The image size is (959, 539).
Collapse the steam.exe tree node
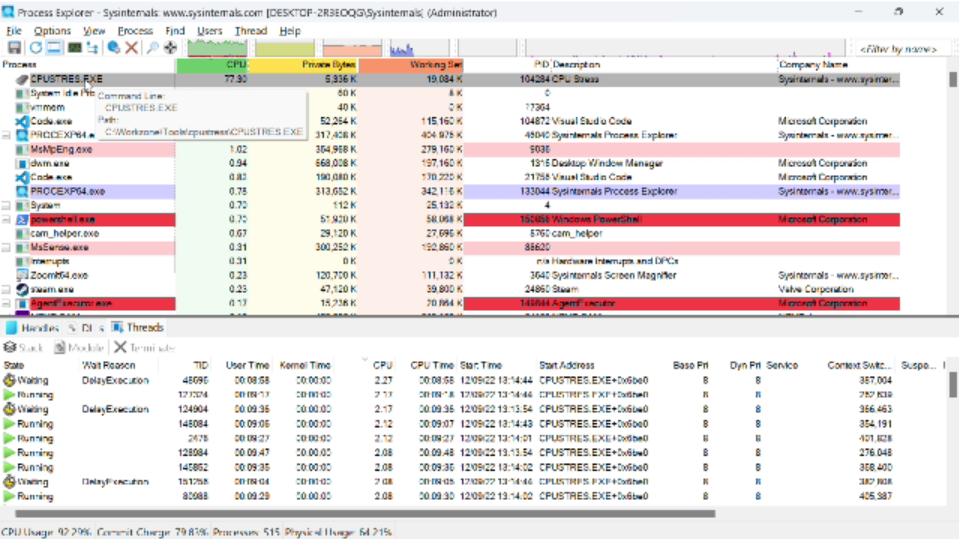6,289
